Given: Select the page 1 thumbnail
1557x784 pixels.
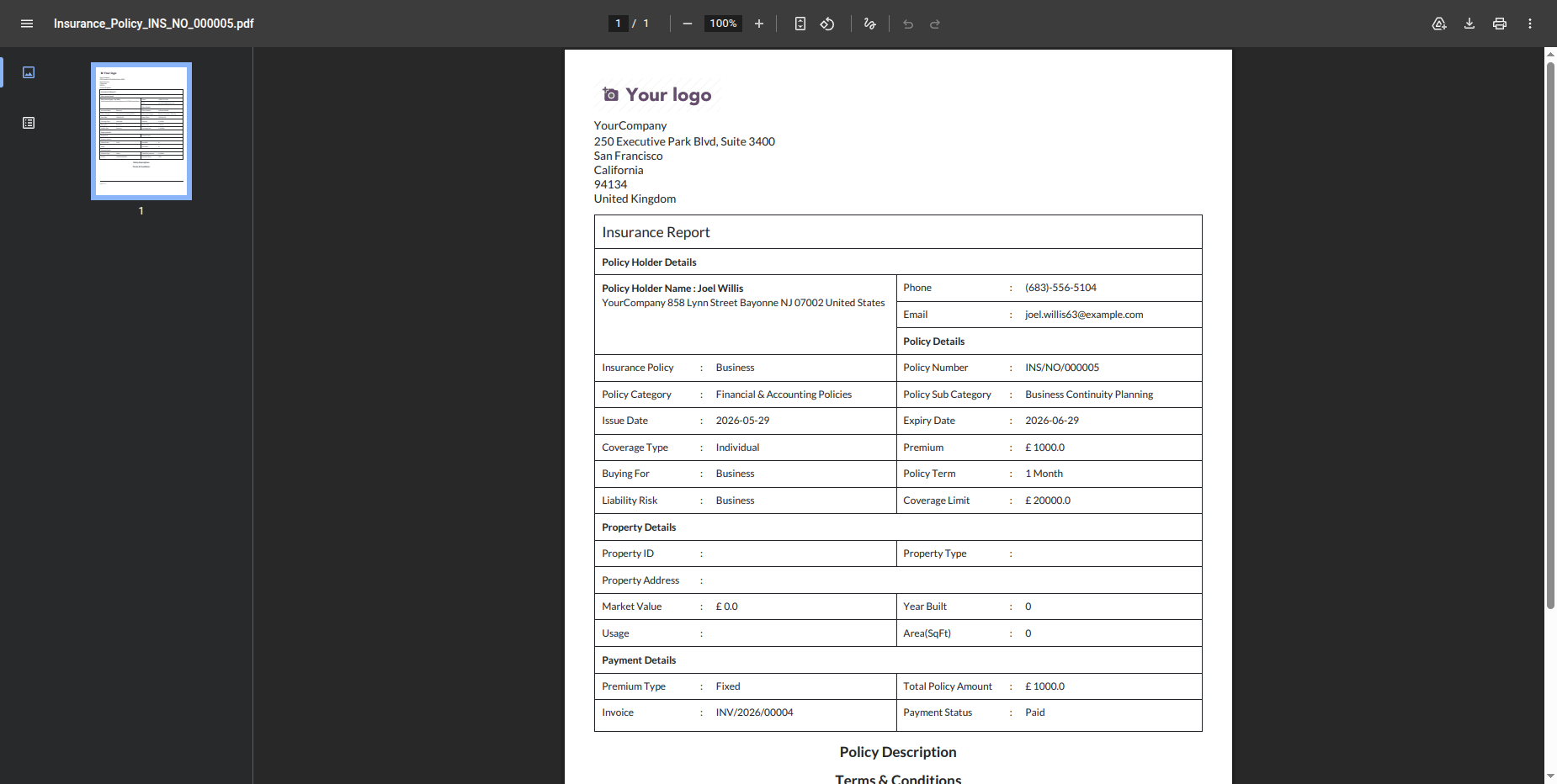Looking at the screenshot, I should 141,131.
